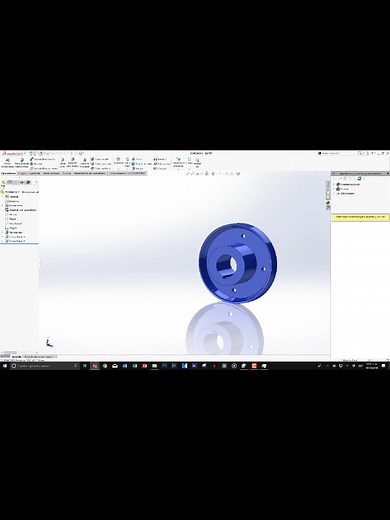
Task: Expand the Anotaciones tree node
Action: point(2,205)
